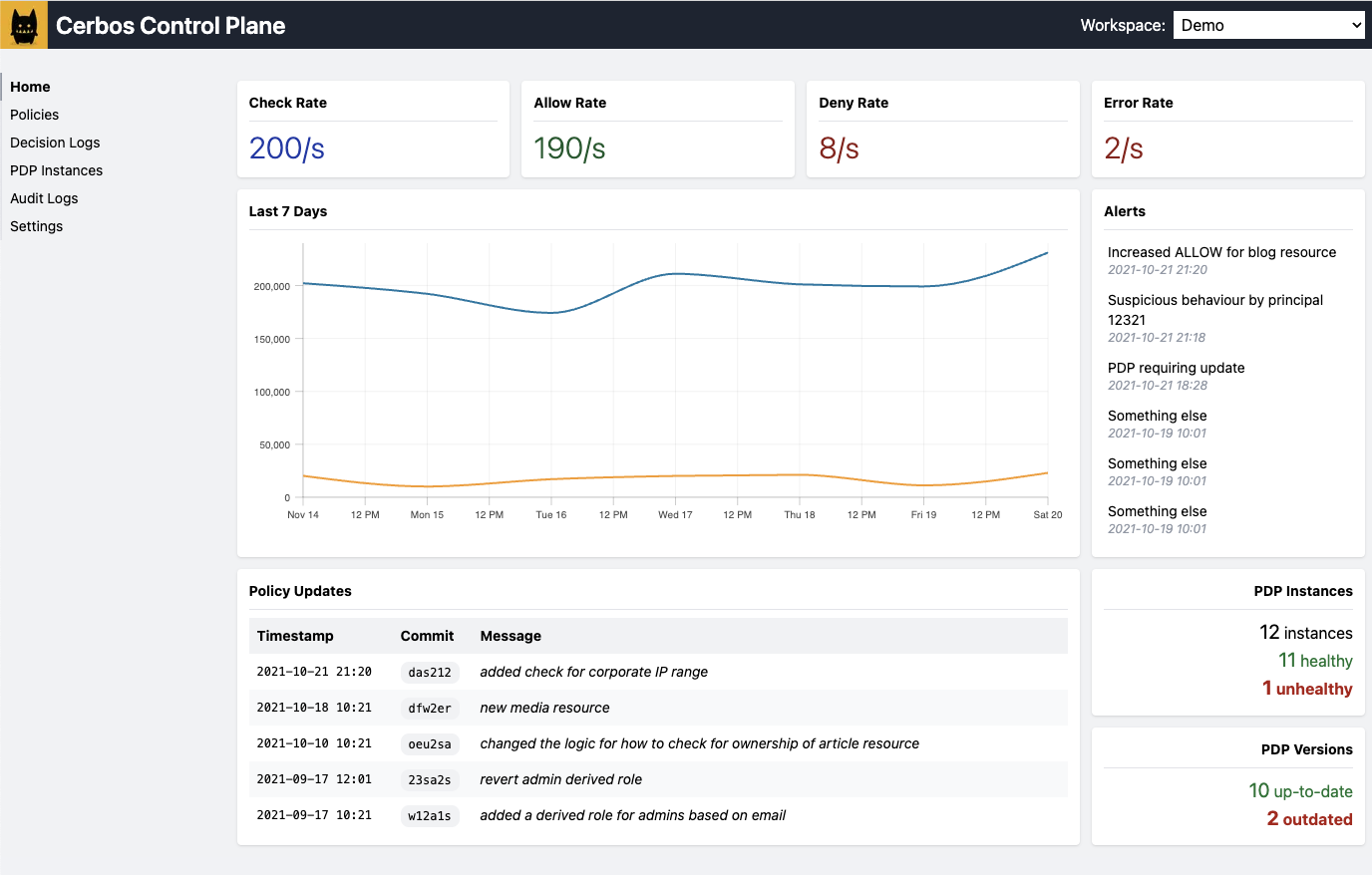Click timestamp 2021-09-17 12:01 in table
The width and height of the screenshot is (1372, 875).
point(314,779)
